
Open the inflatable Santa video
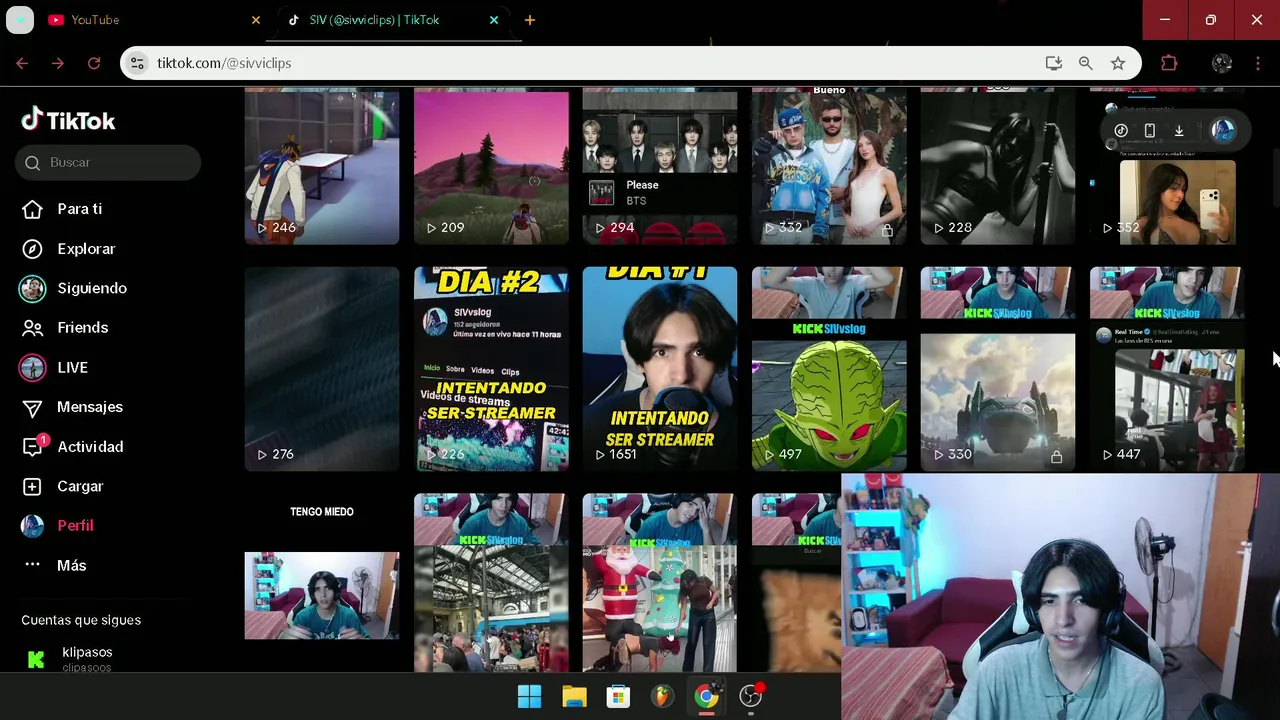pyautogui.click(x=660, y=582)
